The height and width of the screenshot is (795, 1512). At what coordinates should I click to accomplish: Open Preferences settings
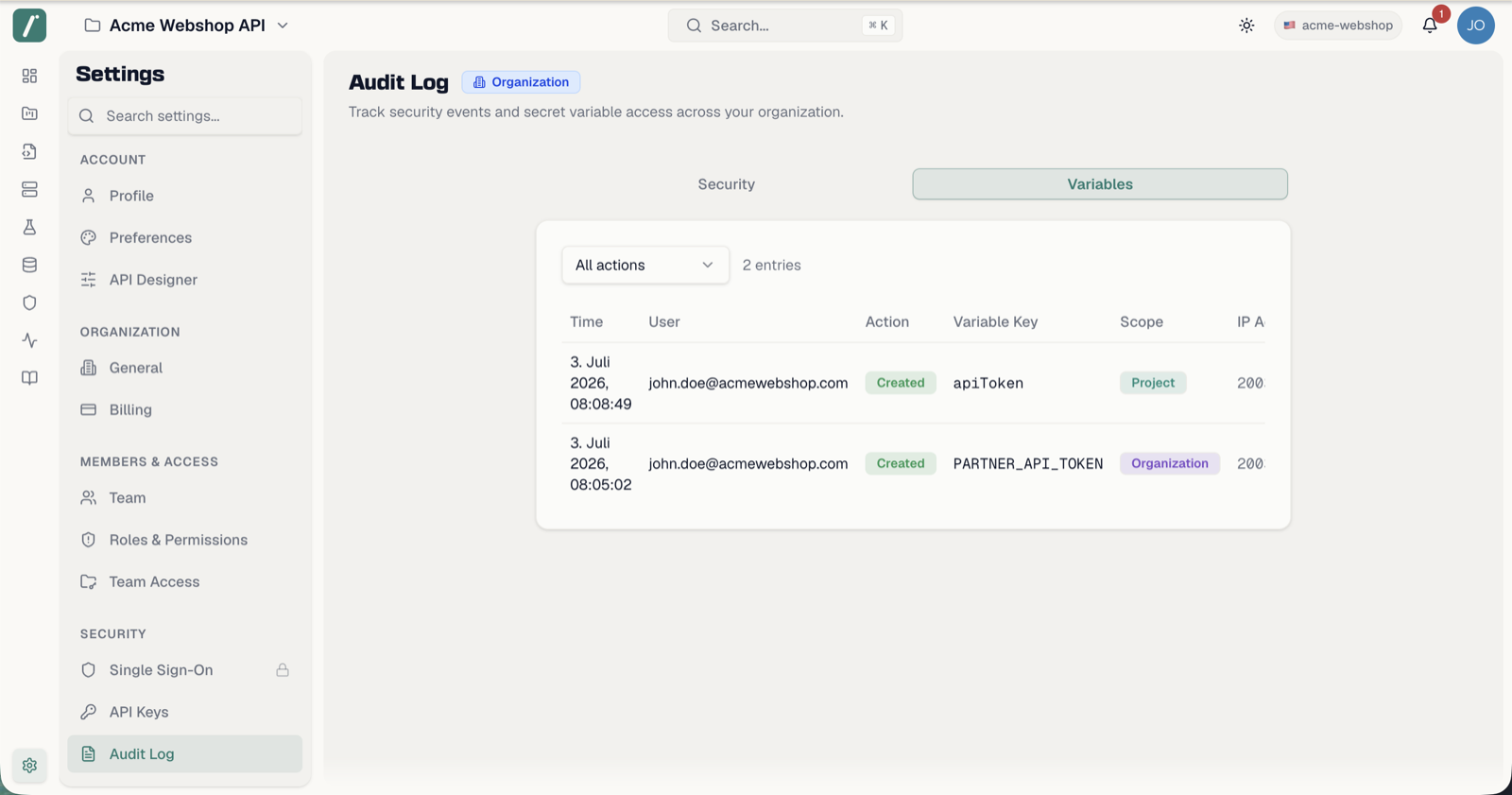coord(185,237)
